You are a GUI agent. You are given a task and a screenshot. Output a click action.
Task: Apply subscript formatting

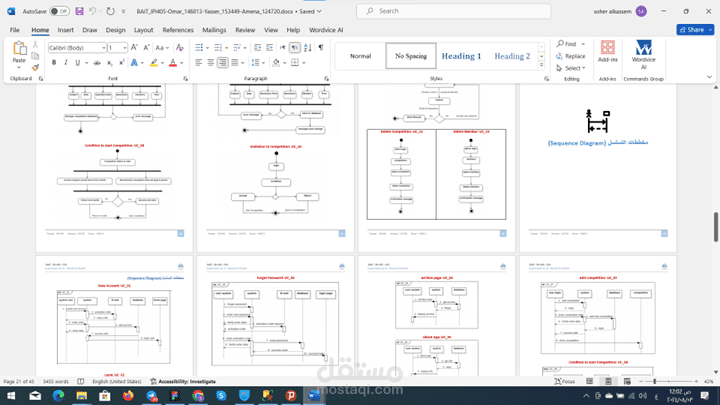pos(109,62)
